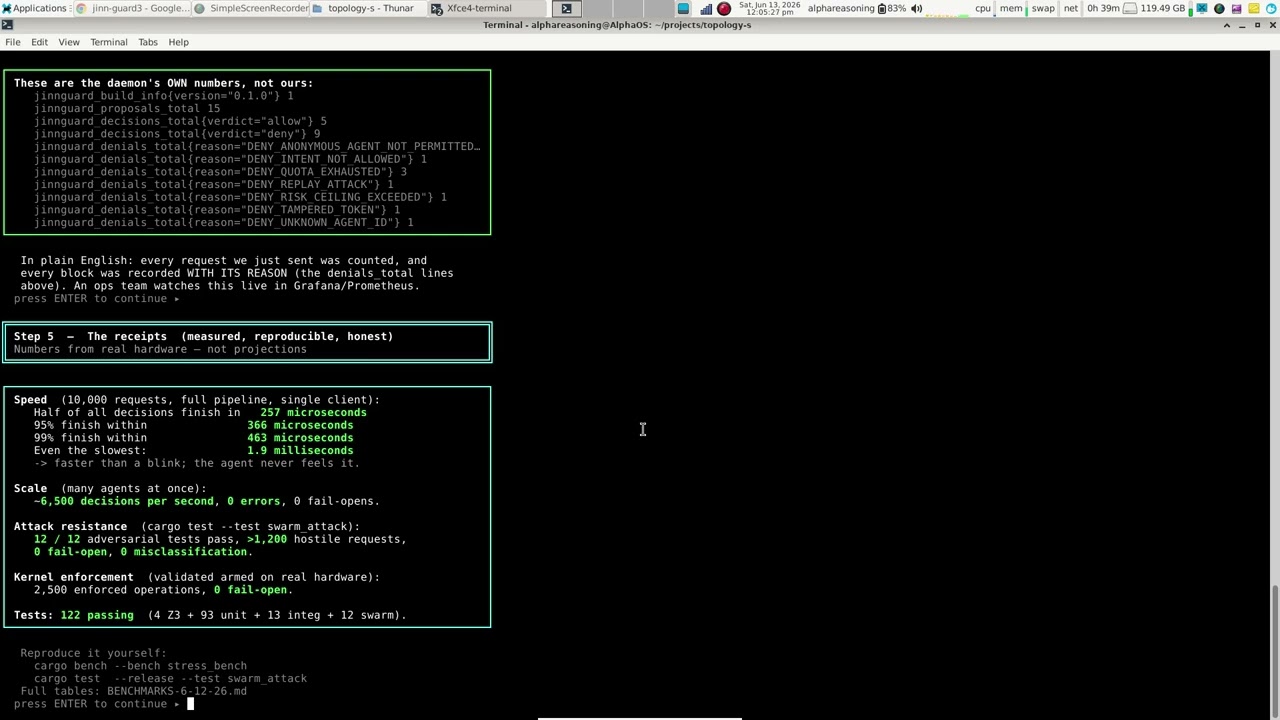This screenshot has height=720, width=1280.
Task: Click the terminal cursor at final prompt
Action: tap(190, 704)
